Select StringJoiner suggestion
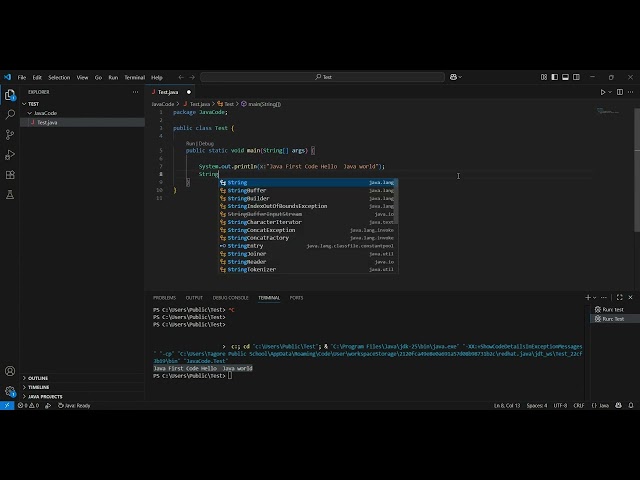The width and height of the screenshot is (640, 480). [x=308, y=253]
